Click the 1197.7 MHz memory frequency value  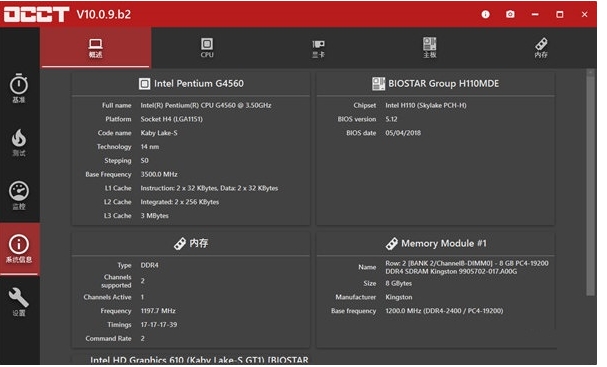(158, 311)
